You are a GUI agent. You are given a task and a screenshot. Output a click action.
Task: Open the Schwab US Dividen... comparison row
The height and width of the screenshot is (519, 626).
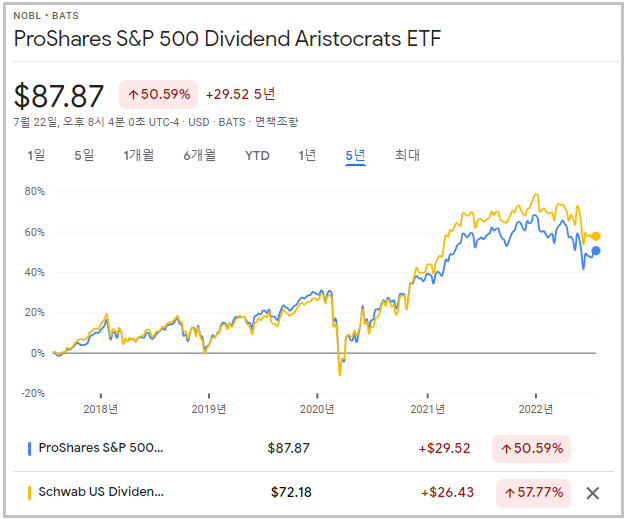[x=313, y=493]
